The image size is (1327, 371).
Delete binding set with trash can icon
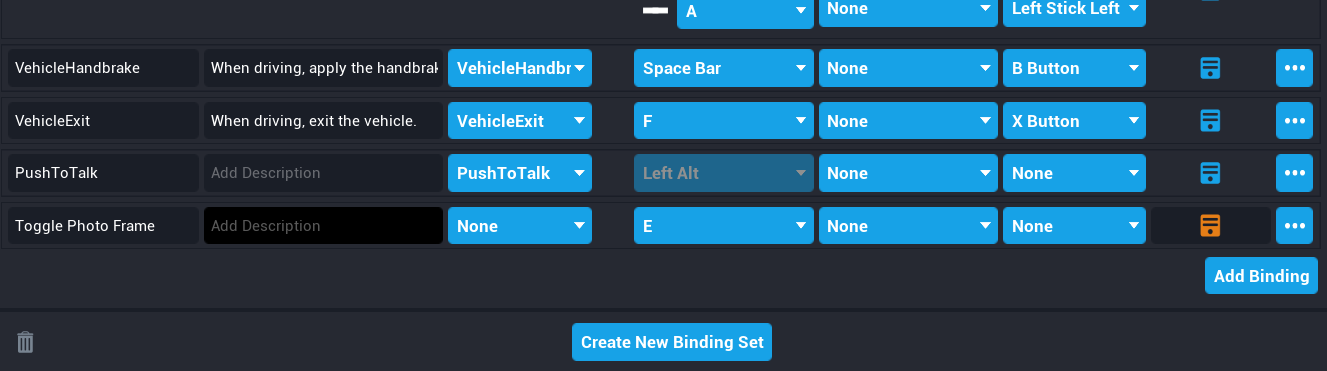(x=26, y=342)
